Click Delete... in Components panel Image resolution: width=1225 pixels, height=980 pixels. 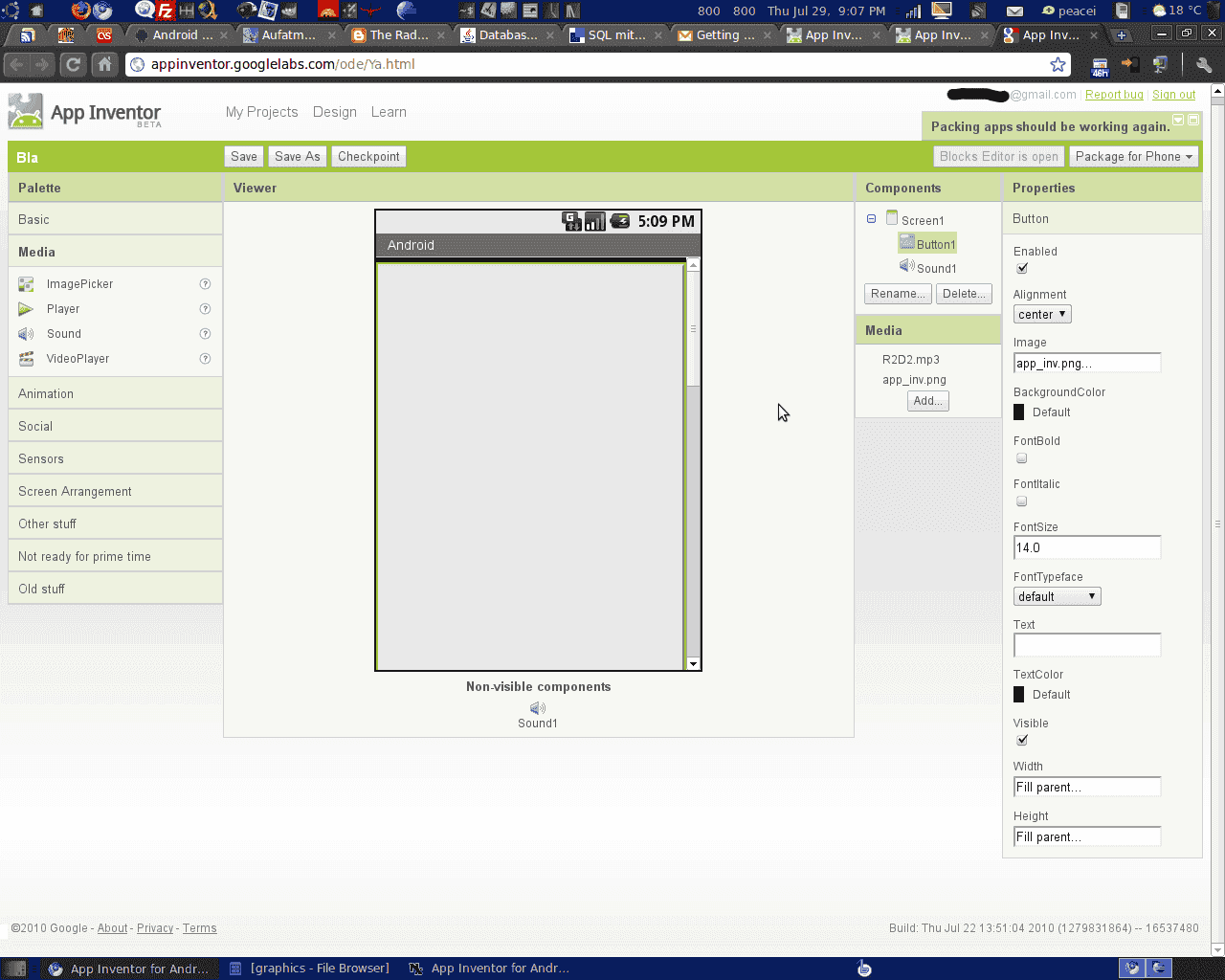964,294
